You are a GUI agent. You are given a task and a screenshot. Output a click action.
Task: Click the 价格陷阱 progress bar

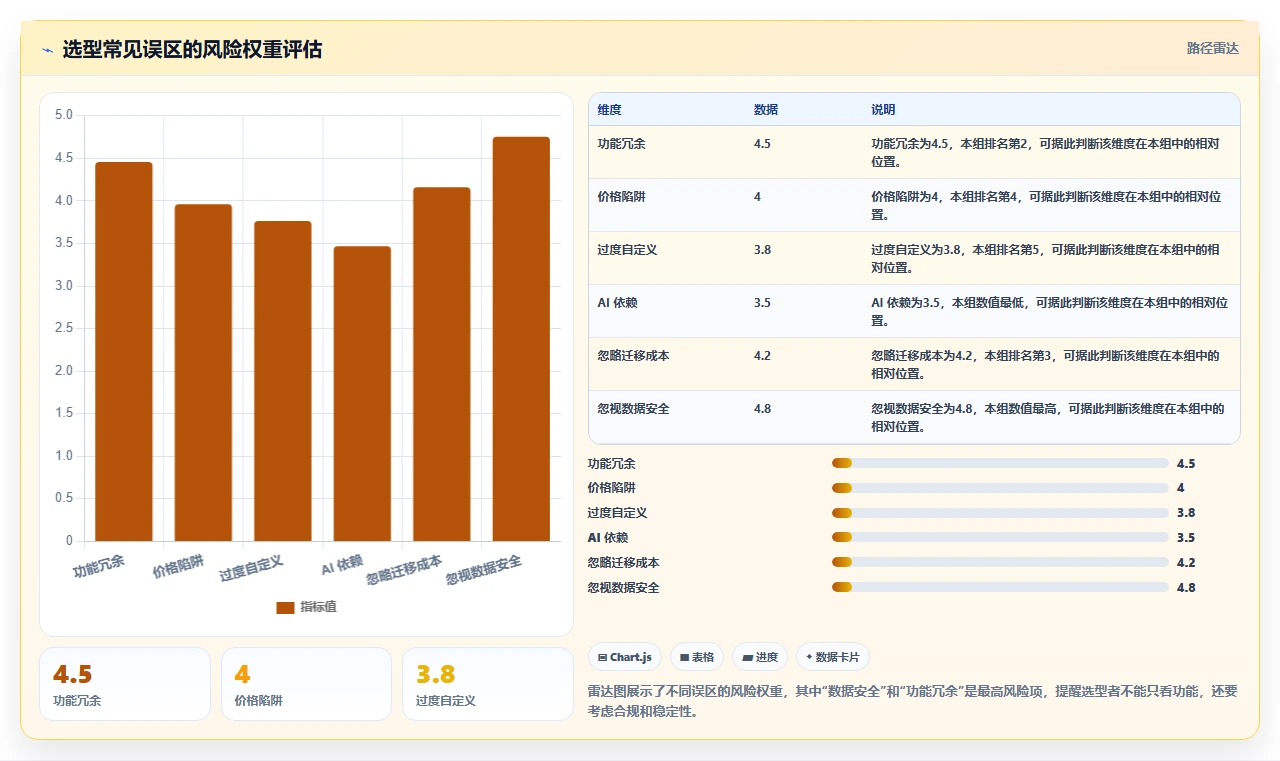click(1000, 488)
